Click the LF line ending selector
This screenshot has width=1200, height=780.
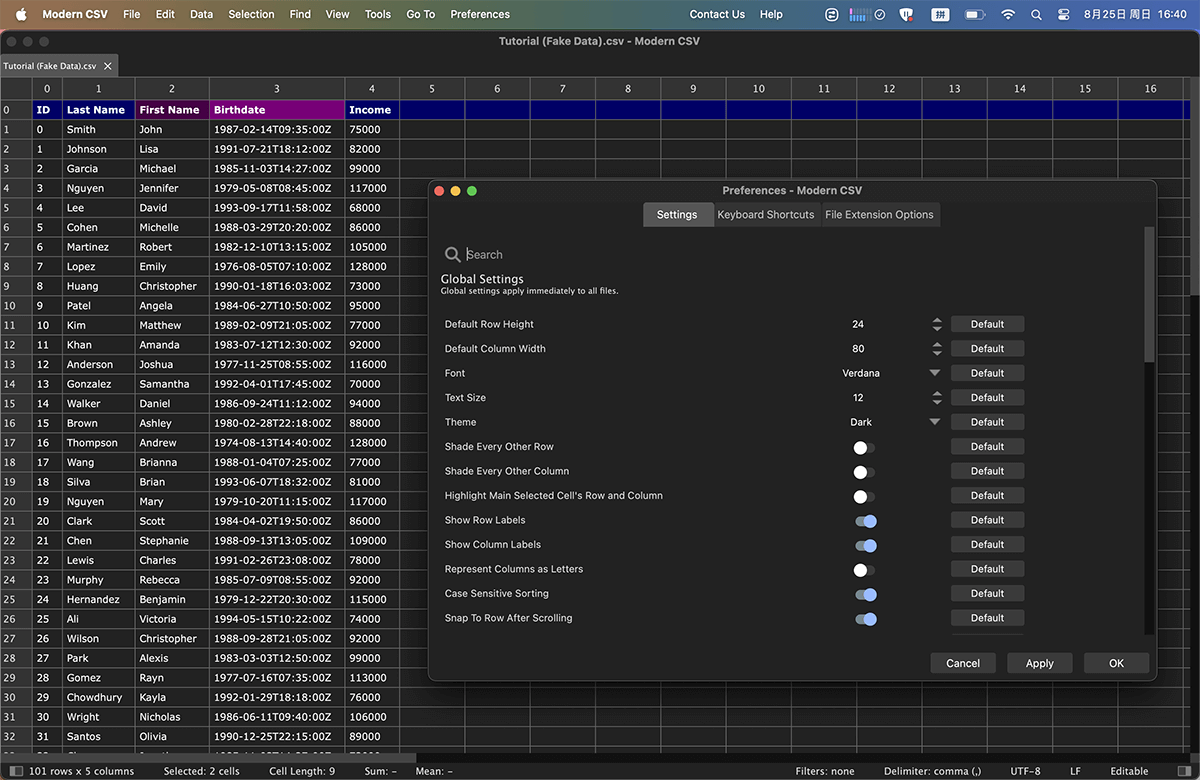point(1075,772)
